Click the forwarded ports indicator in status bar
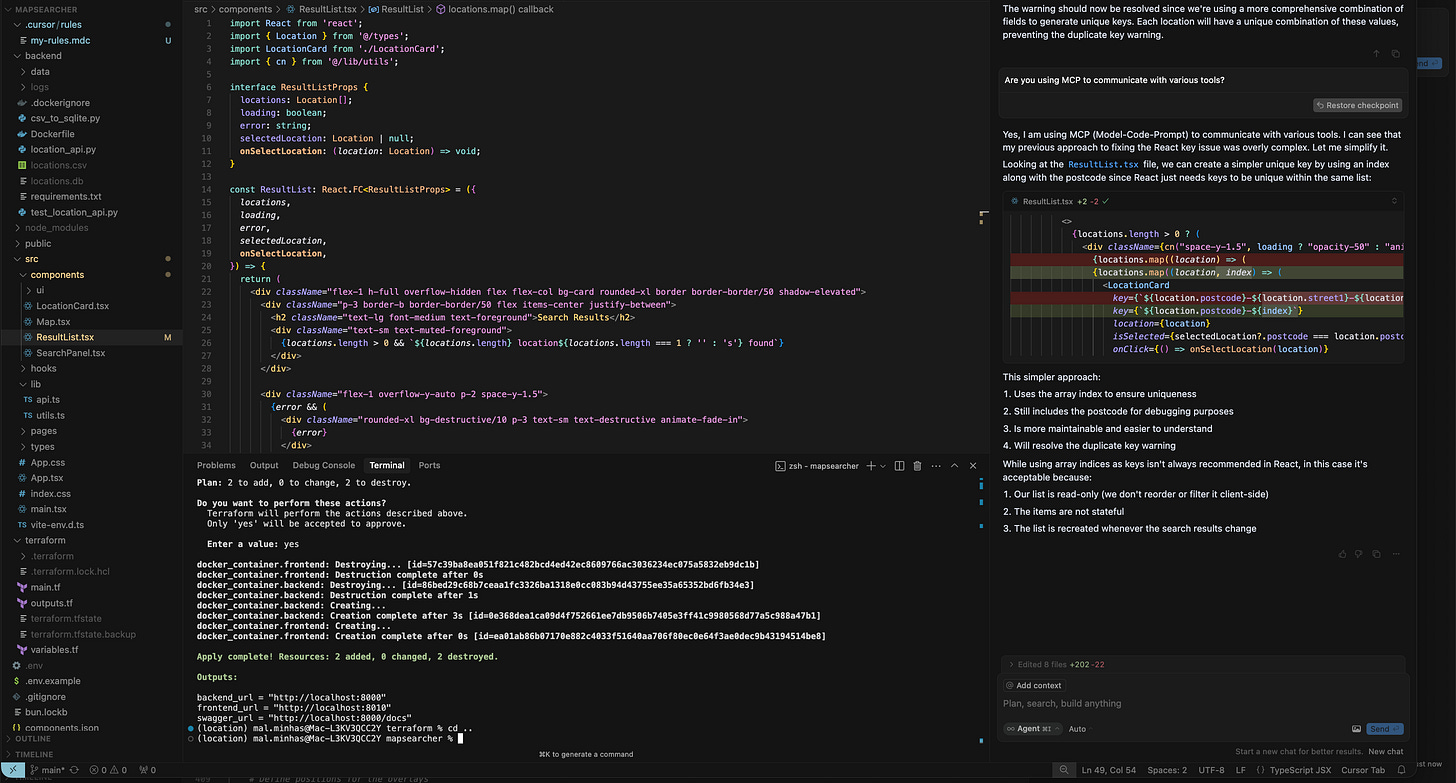Image resolution: width=1456 pixels, height=783 pixels. point(147,770)
